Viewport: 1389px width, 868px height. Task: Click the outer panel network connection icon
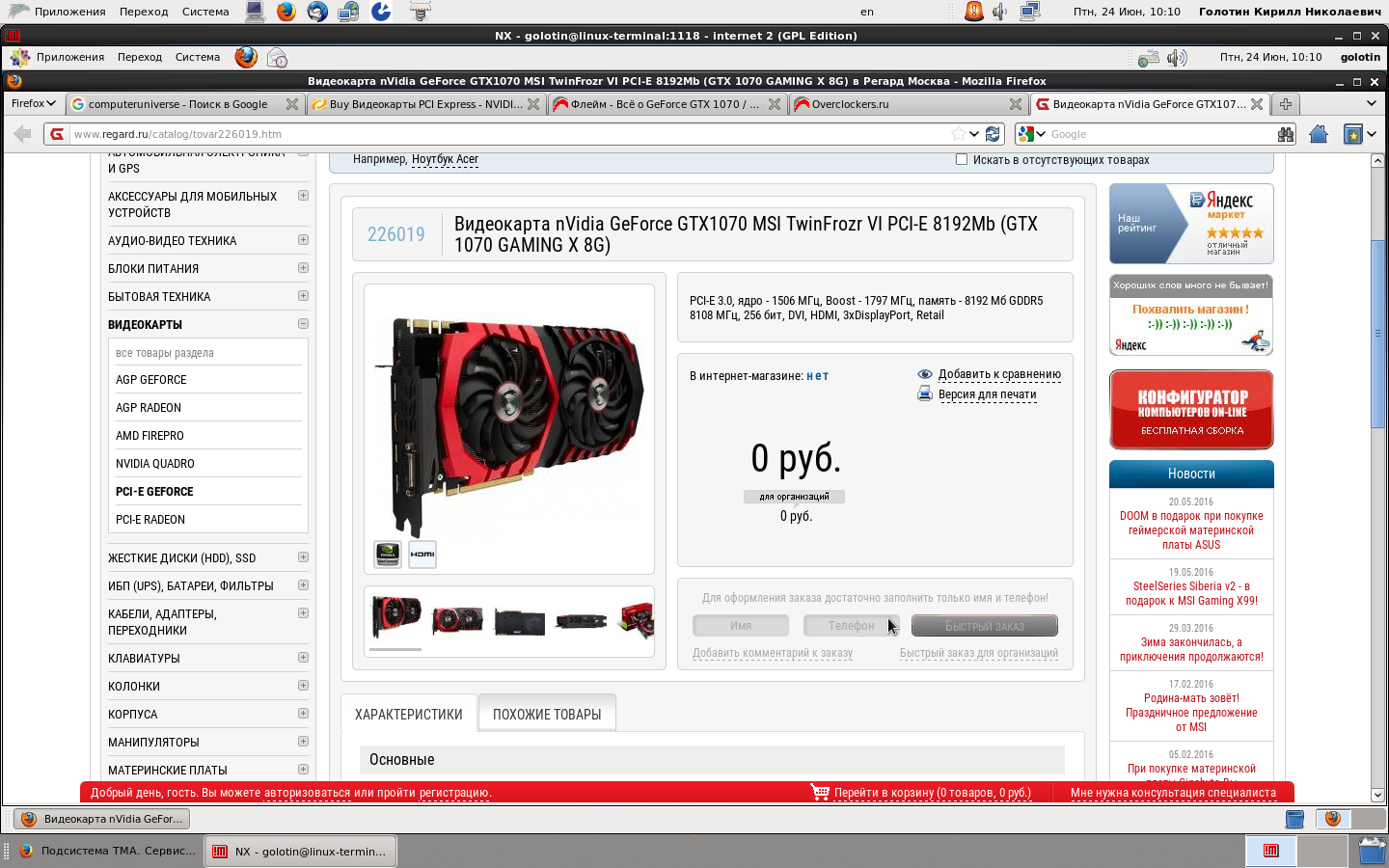[1029, 12]
